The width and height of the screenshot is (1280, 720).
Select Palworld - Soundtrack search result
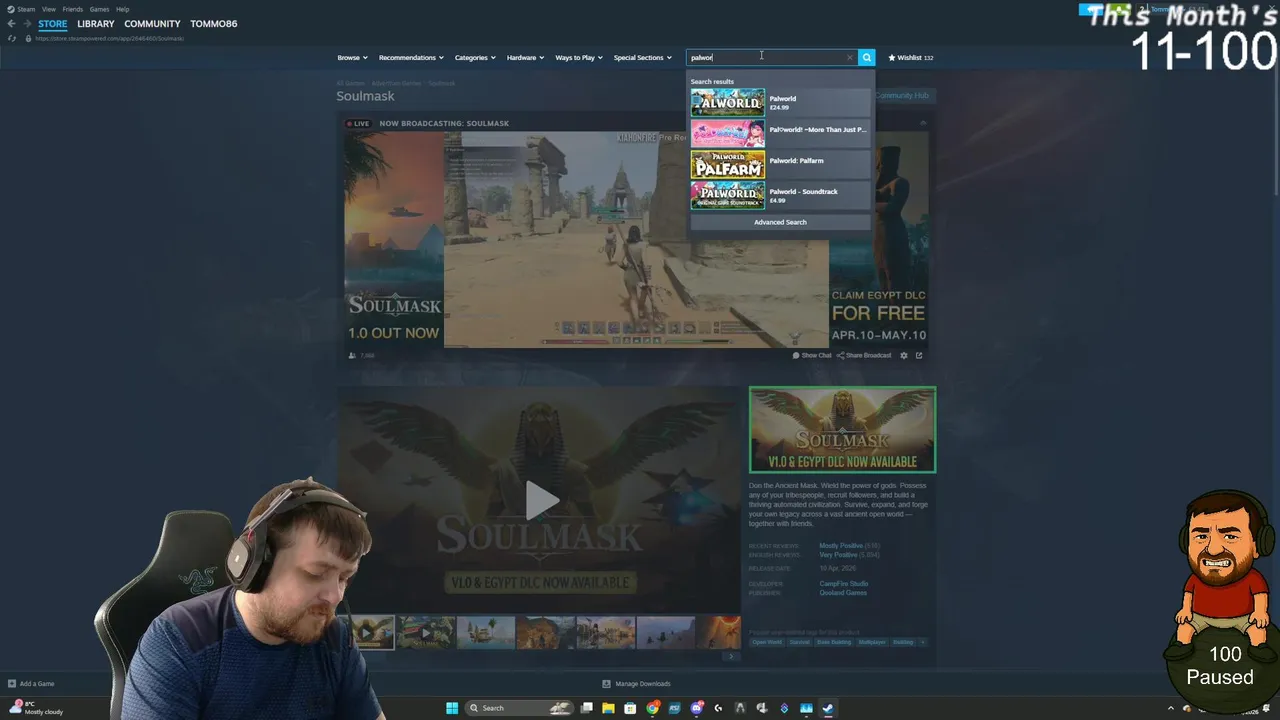click(780, 195)
